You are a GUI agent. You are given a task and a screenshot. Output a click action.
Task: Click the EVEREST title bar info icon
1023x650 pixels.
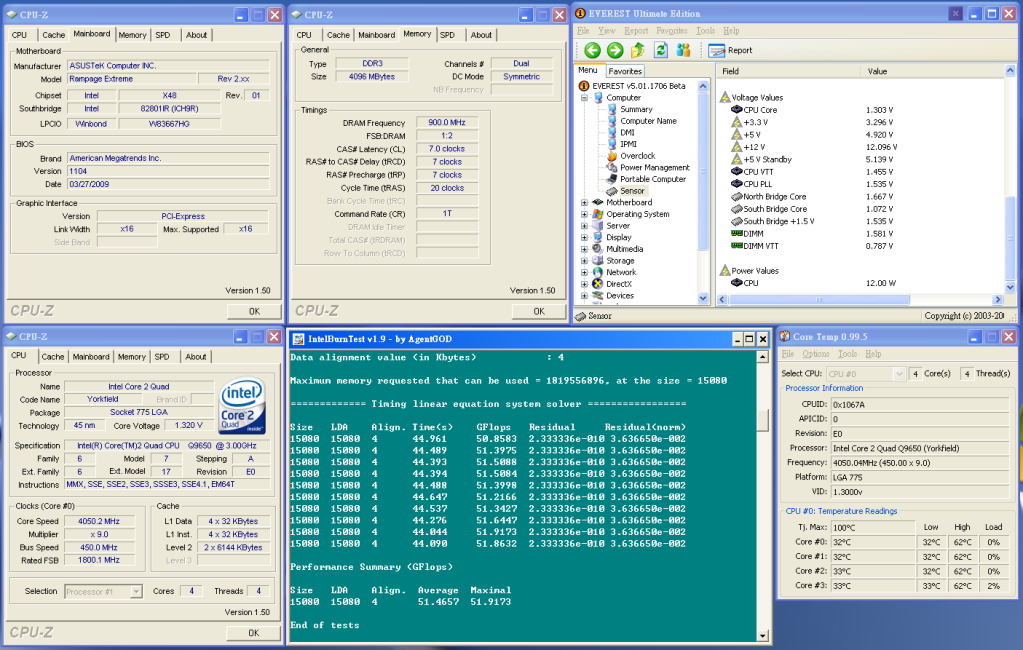580,13
